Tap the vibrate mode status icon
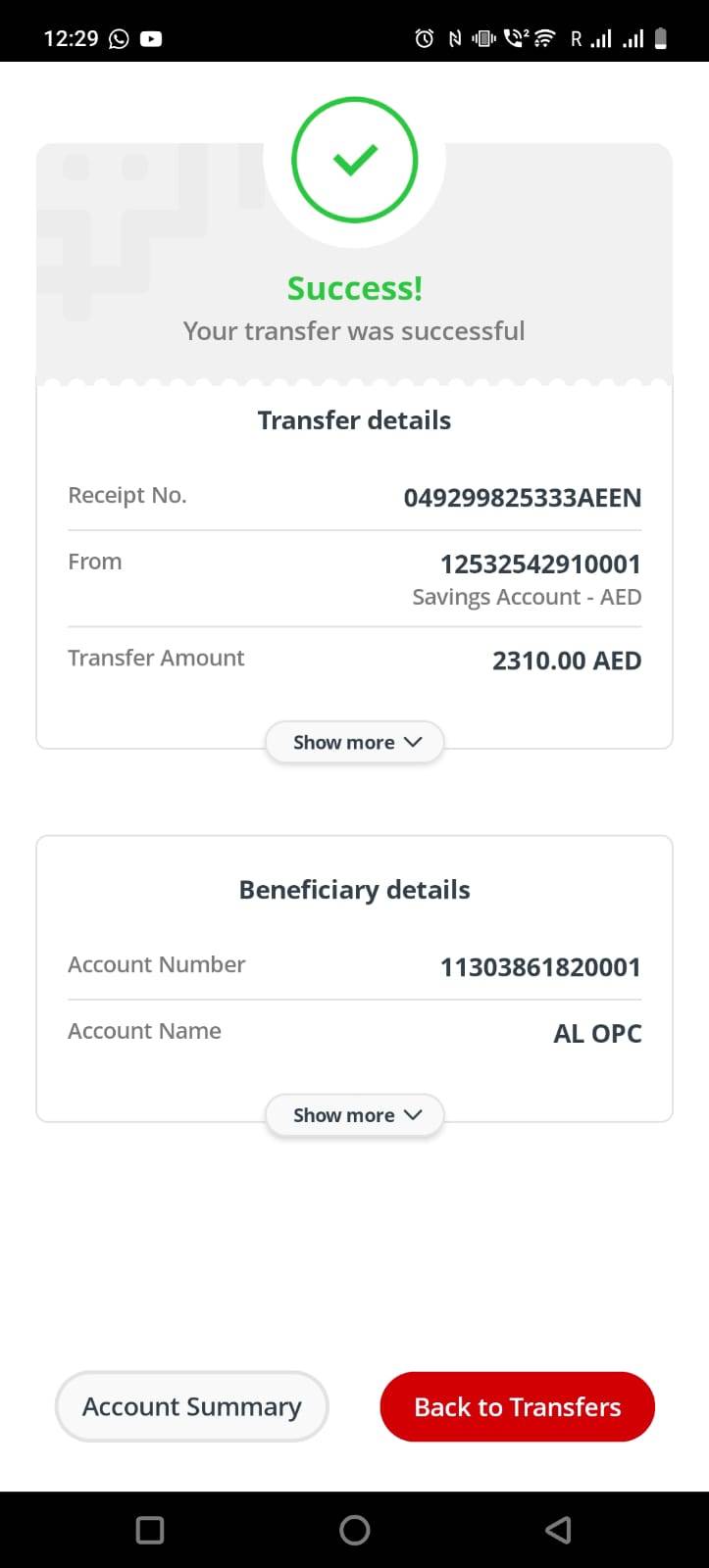Screen dimensions: 709x1568 pyautogui.click(x=483, y=39)
